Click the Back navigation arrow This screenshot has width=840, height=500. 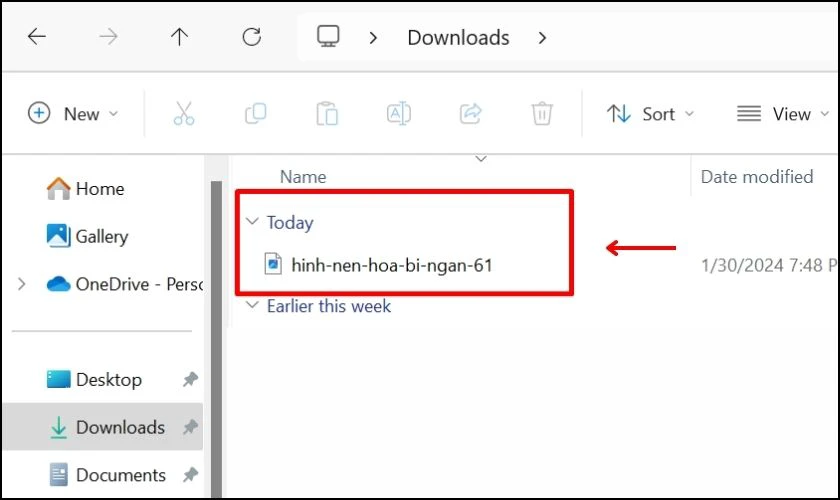(x=37, y=37)
